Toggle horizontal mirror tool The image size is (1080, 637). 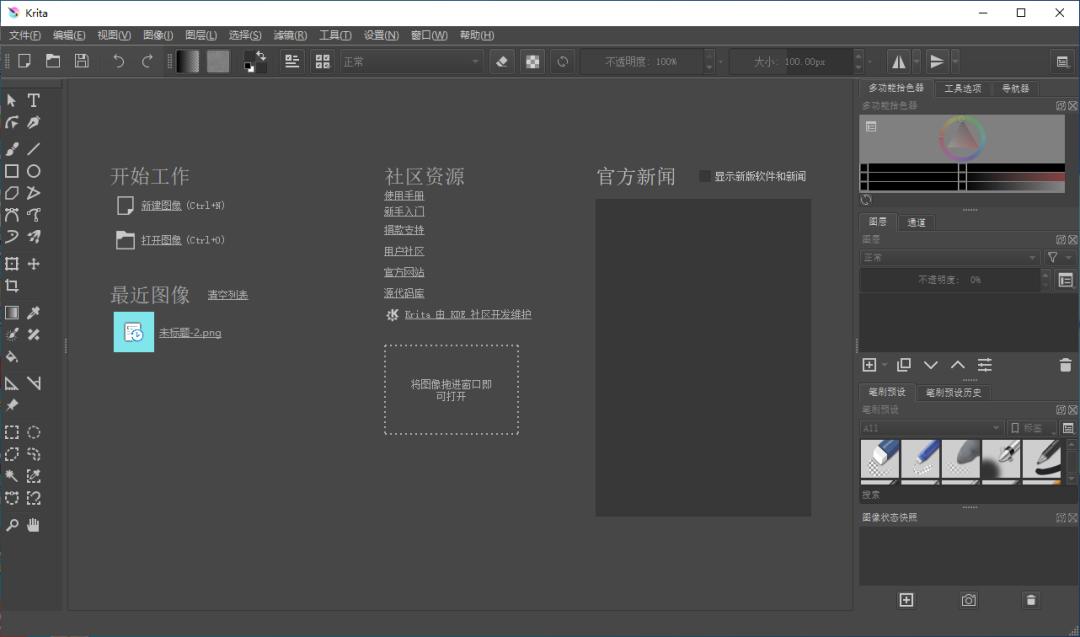click(x=898, y=61)
